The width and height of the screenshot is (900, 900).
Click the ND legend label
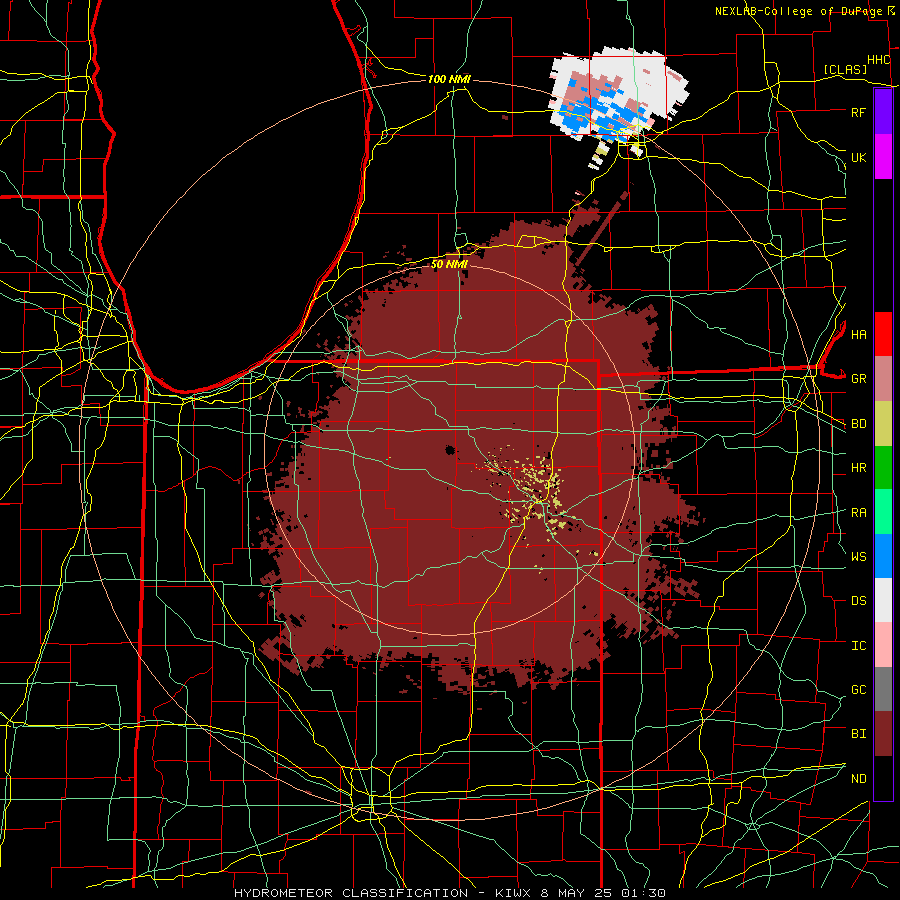[x=859, y=778]
